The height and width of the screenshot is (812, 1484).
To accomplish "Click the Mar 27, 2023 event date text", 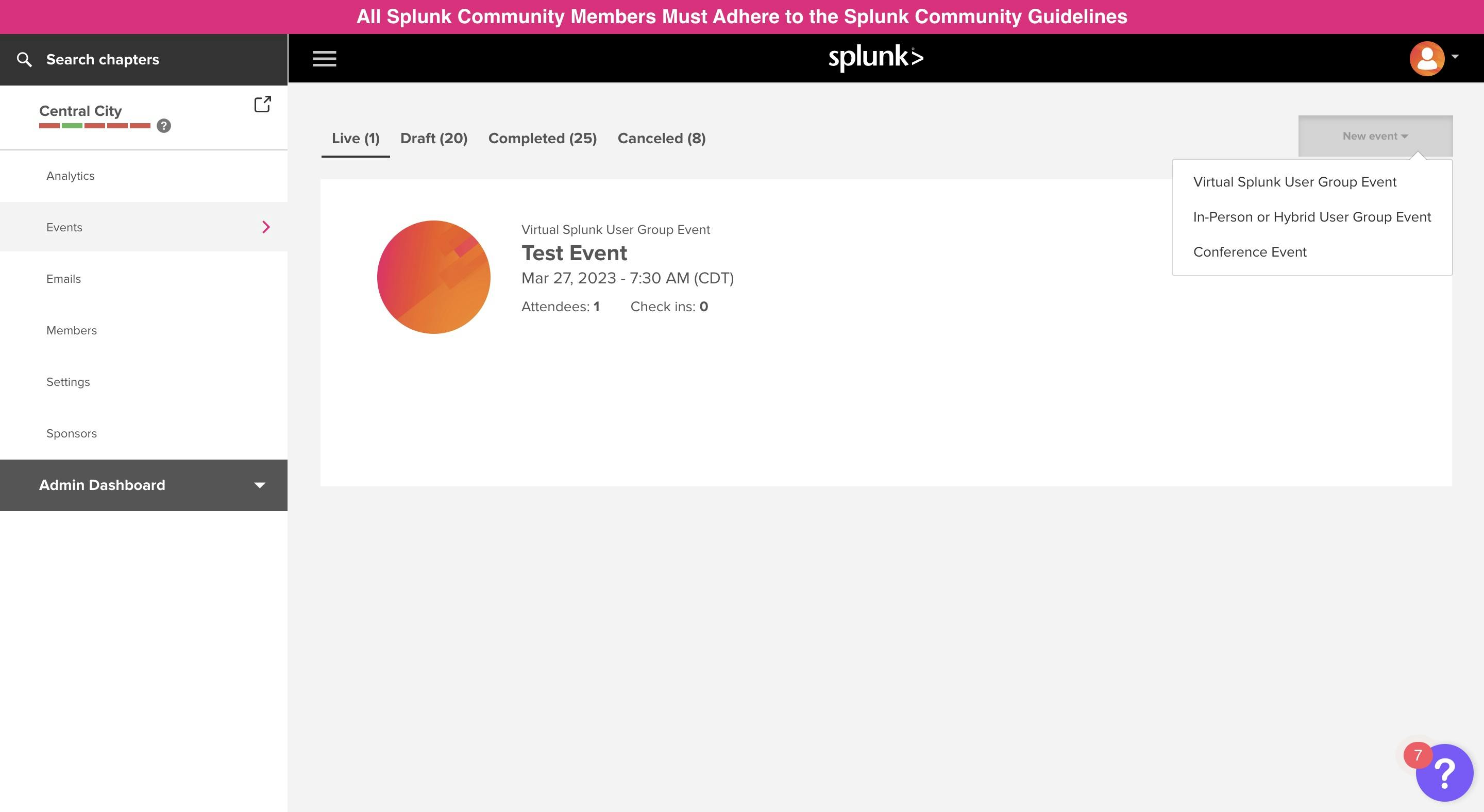I will click(x=628, y=278).
